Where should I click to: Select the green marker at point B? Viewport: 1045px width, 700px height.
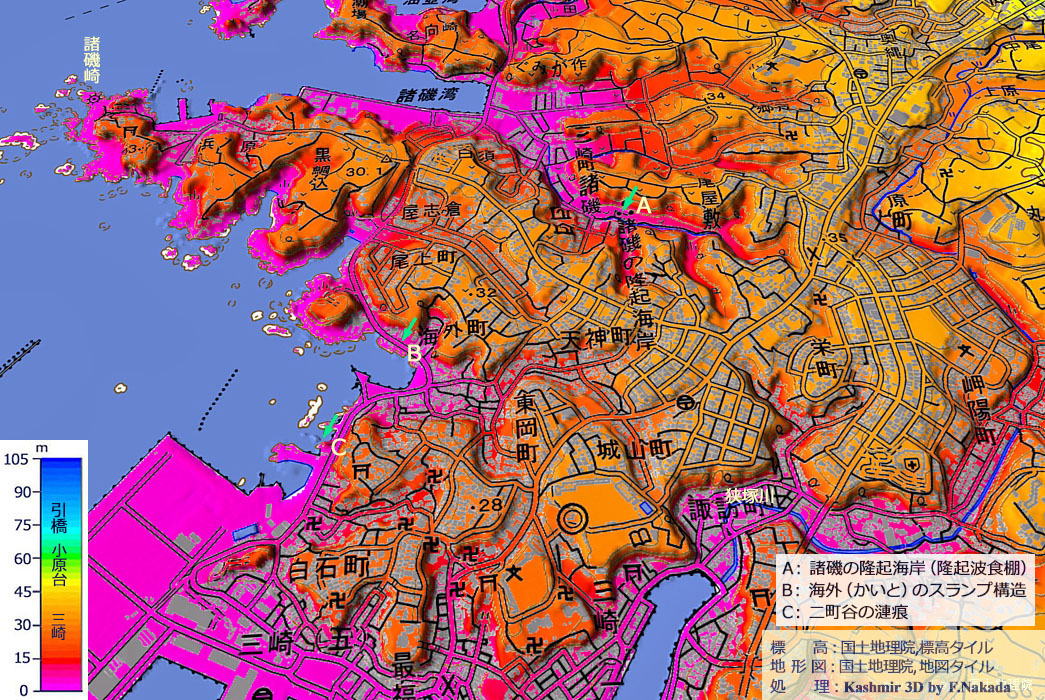pos(410,328)
